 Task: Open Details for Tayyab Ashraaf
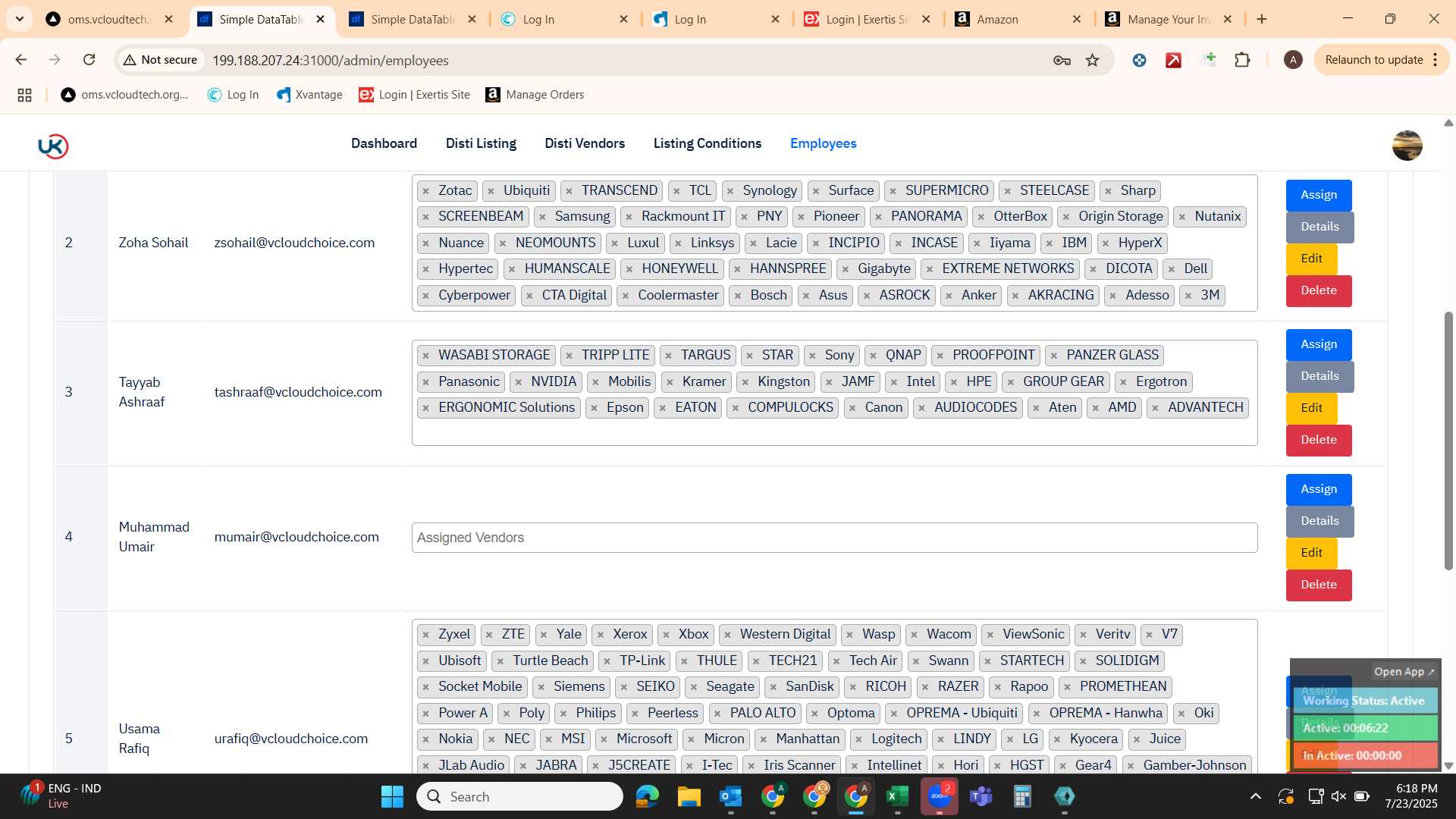tap(1319, 377)
